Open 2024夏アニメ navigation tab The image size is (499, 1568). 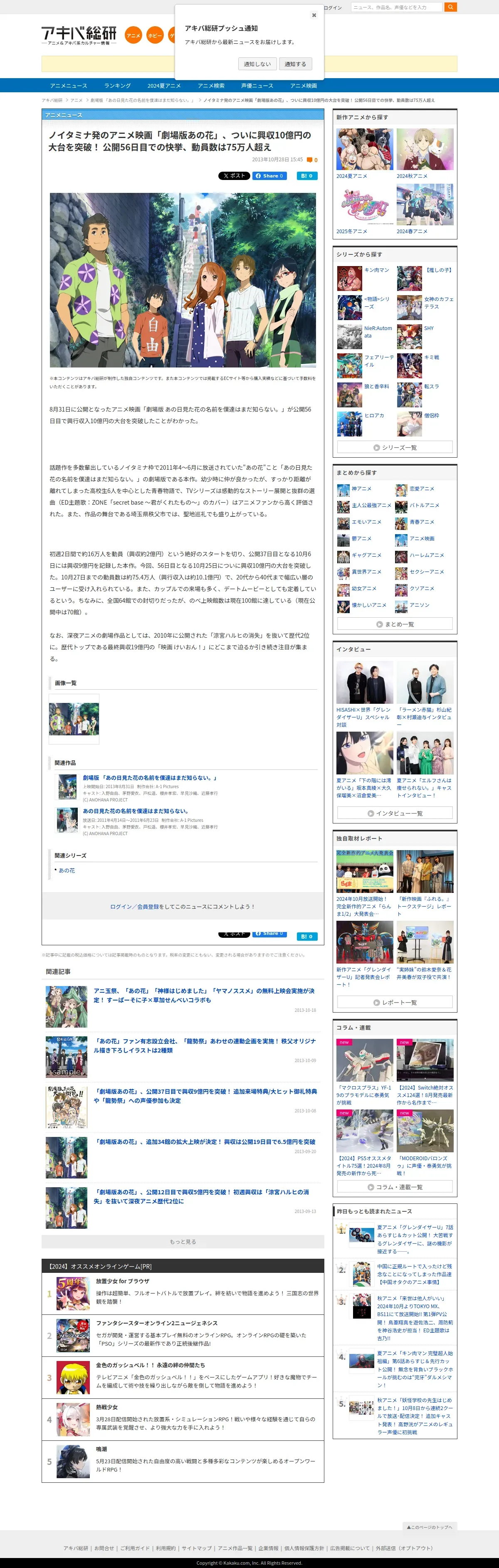coord(164,86)
